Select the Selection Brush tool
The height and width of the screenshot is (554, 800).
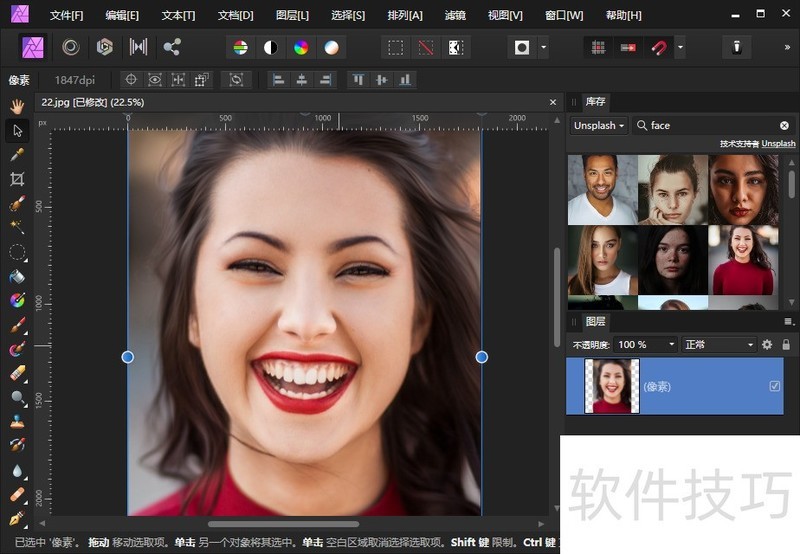click(x=17, y=203)
